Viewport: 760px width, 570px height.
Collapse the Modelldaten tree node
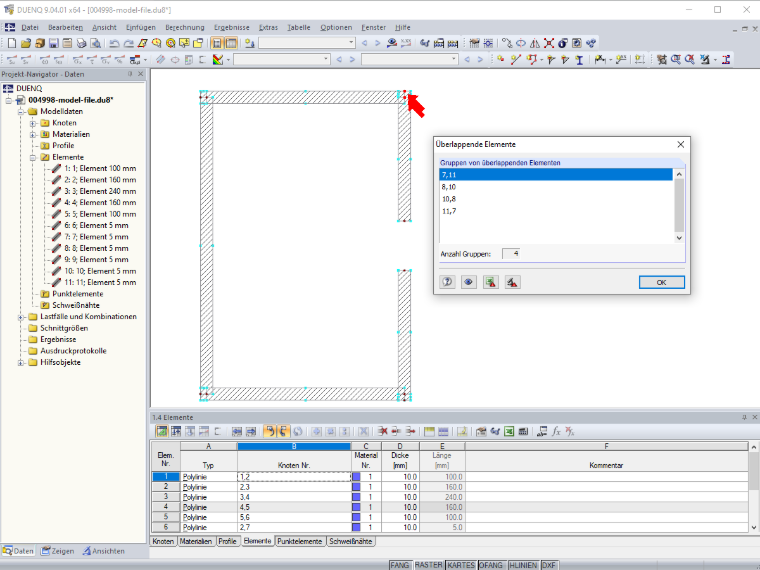pyautogui.click(x=21, y=111)
